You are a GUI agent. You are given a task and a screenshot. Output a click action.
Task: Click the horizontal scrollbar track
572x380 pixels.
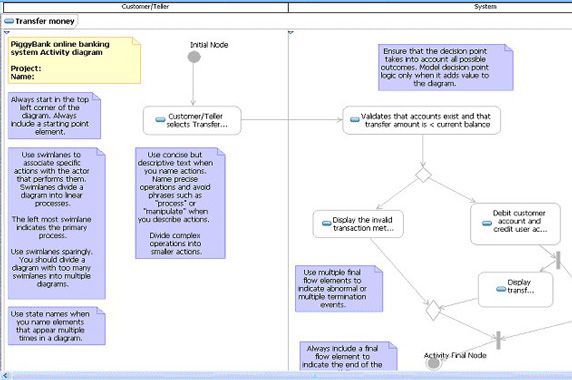pyautogui.click(x=291, y=375)
